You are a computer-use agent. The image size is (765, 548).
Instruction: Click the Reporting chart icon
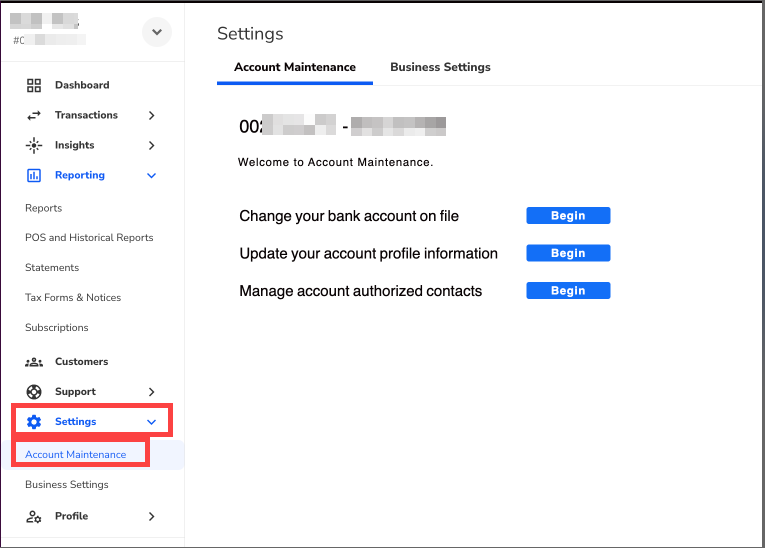pos(34,175)
